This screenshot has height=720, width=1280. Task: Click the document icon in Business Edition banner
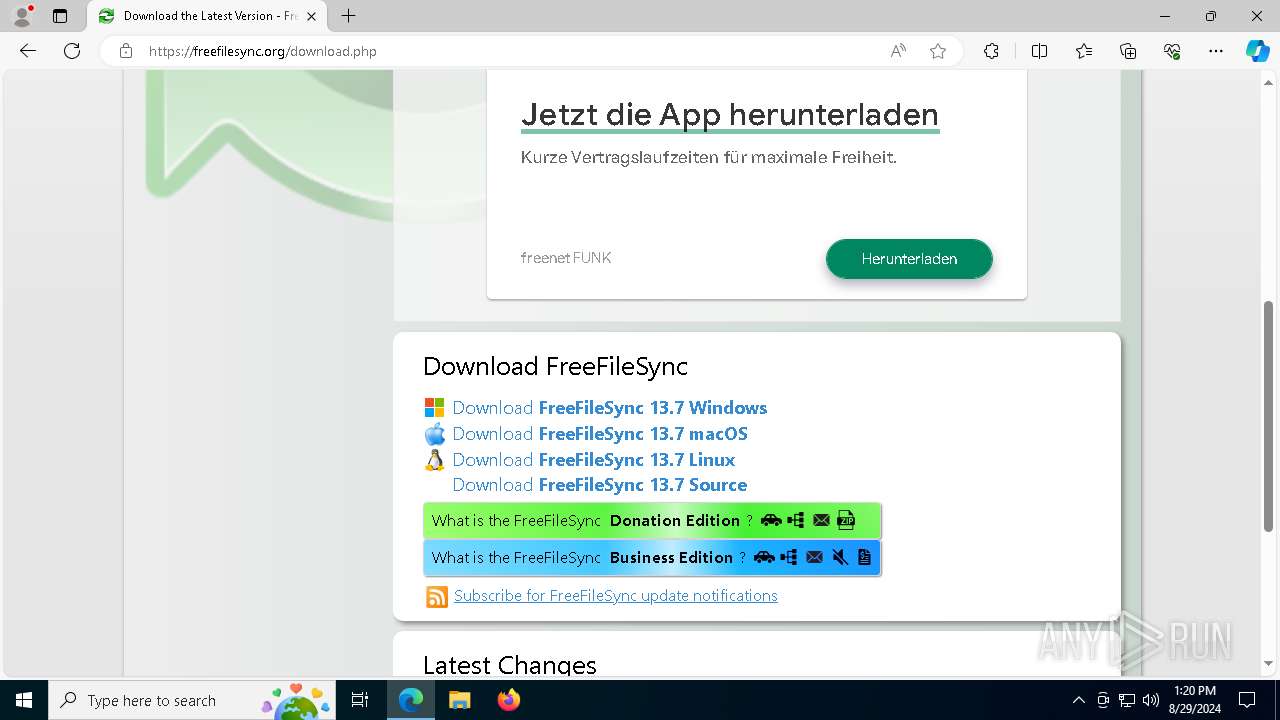tap(864, 557)
